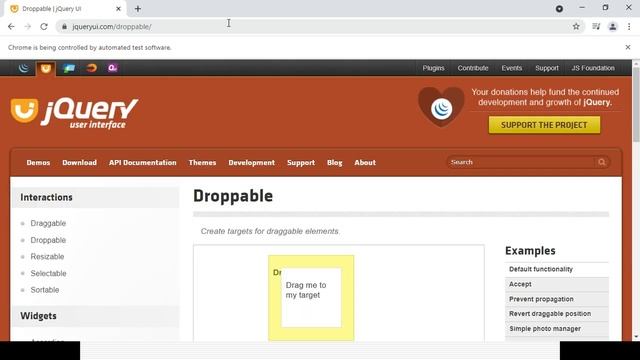Viewport: 640px width, 360px height.
Task: Open the Blog menu item
Action: [334, 162]
